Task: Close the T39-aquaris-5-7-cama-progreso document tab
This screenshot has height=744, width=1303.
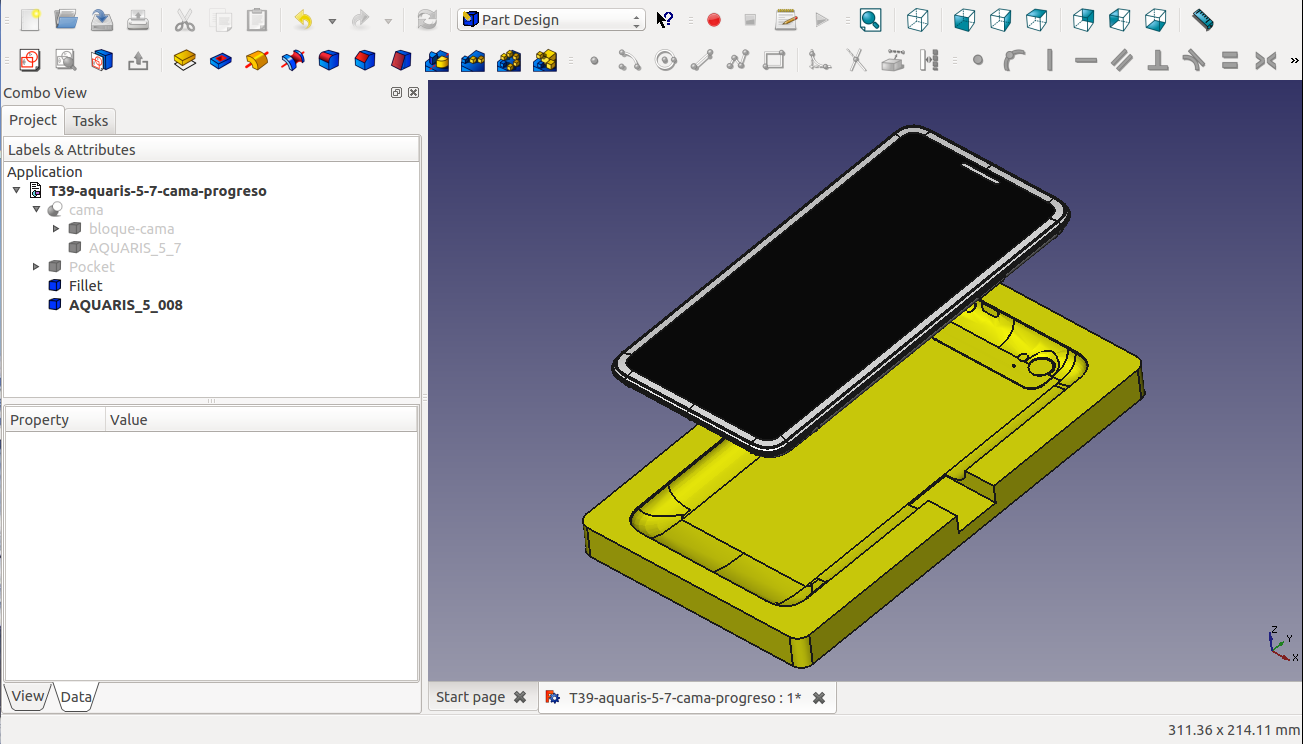Action: [x=819, y=698]
